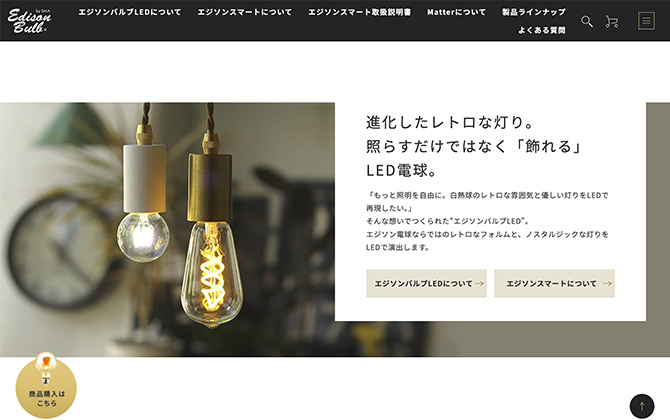
Task: Open よくある質問 nav link
Action: (x=542, y=30)
